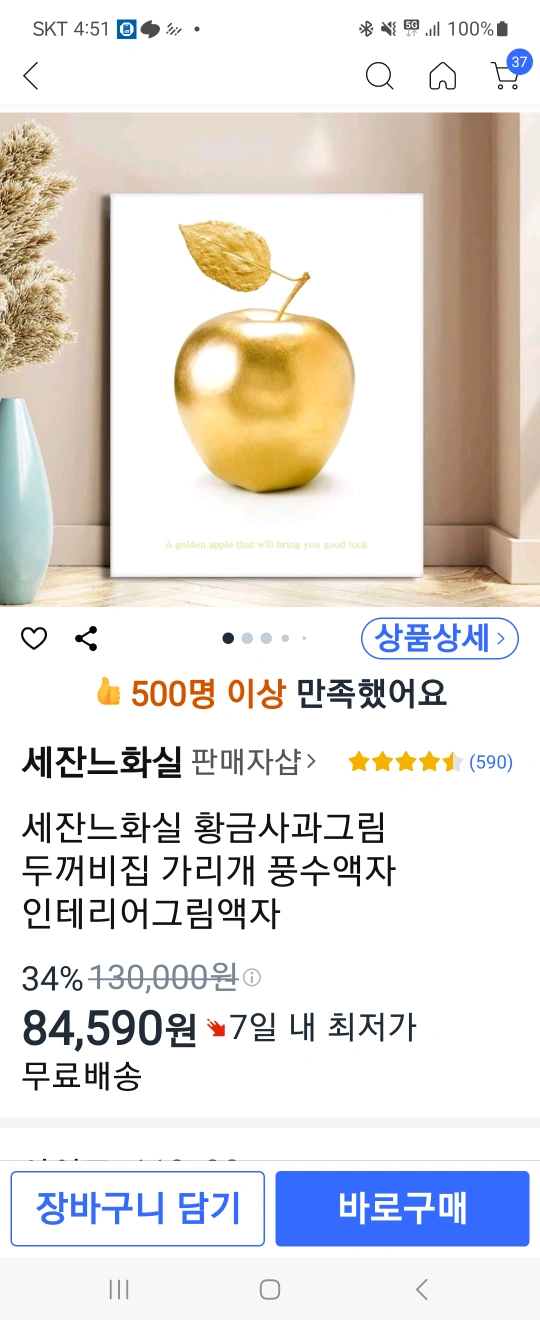Share this product via the share icon
Viewport: 540px width, 1320px height.
[x=86, y=638]
